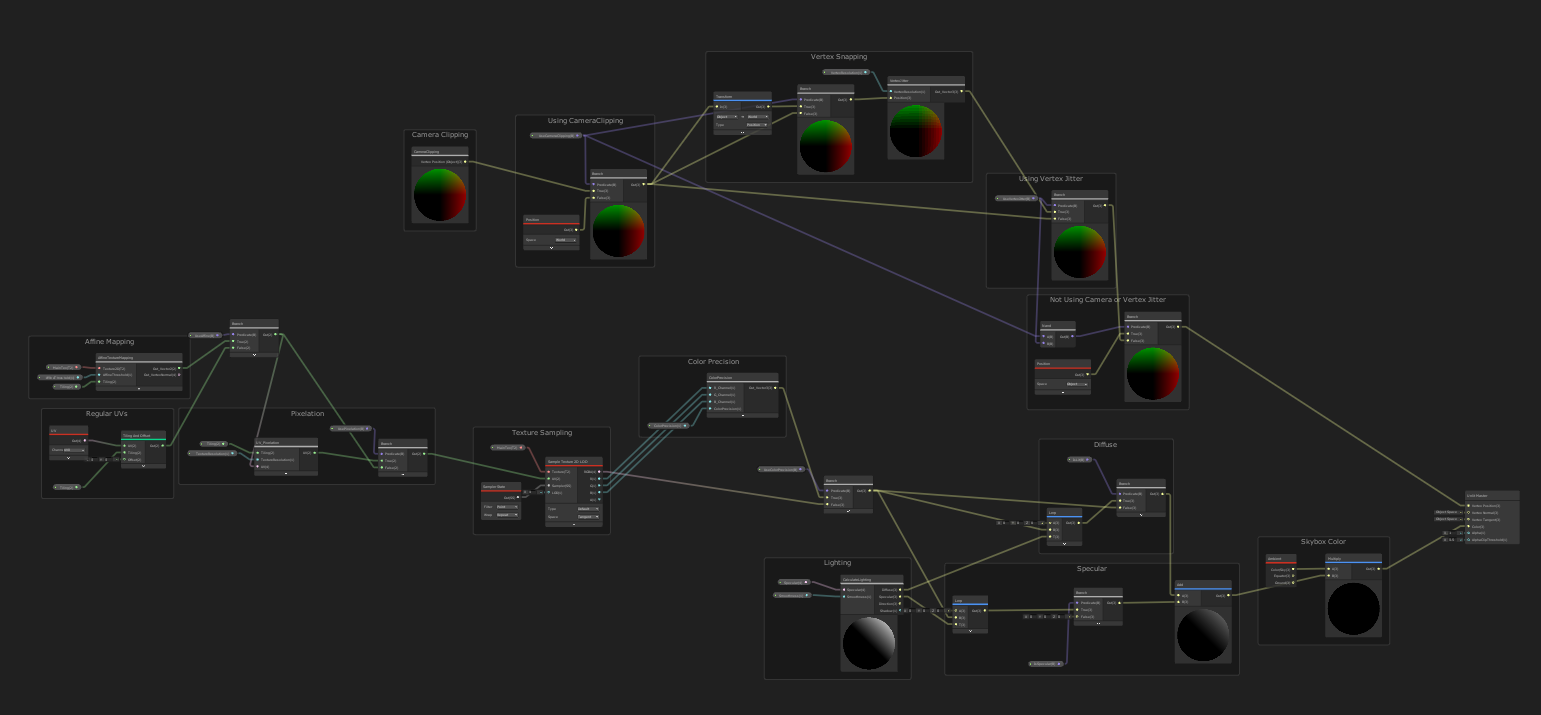Select the Unlit Master node header
This screenshot has height=715, width=1541.
coord(1492,495)
